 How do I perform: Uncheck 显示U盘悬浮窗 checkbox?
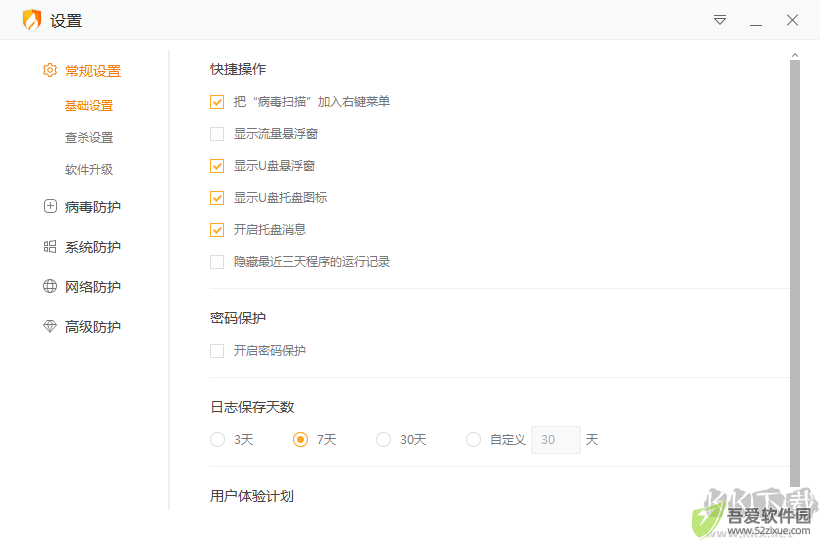[217, 166]
